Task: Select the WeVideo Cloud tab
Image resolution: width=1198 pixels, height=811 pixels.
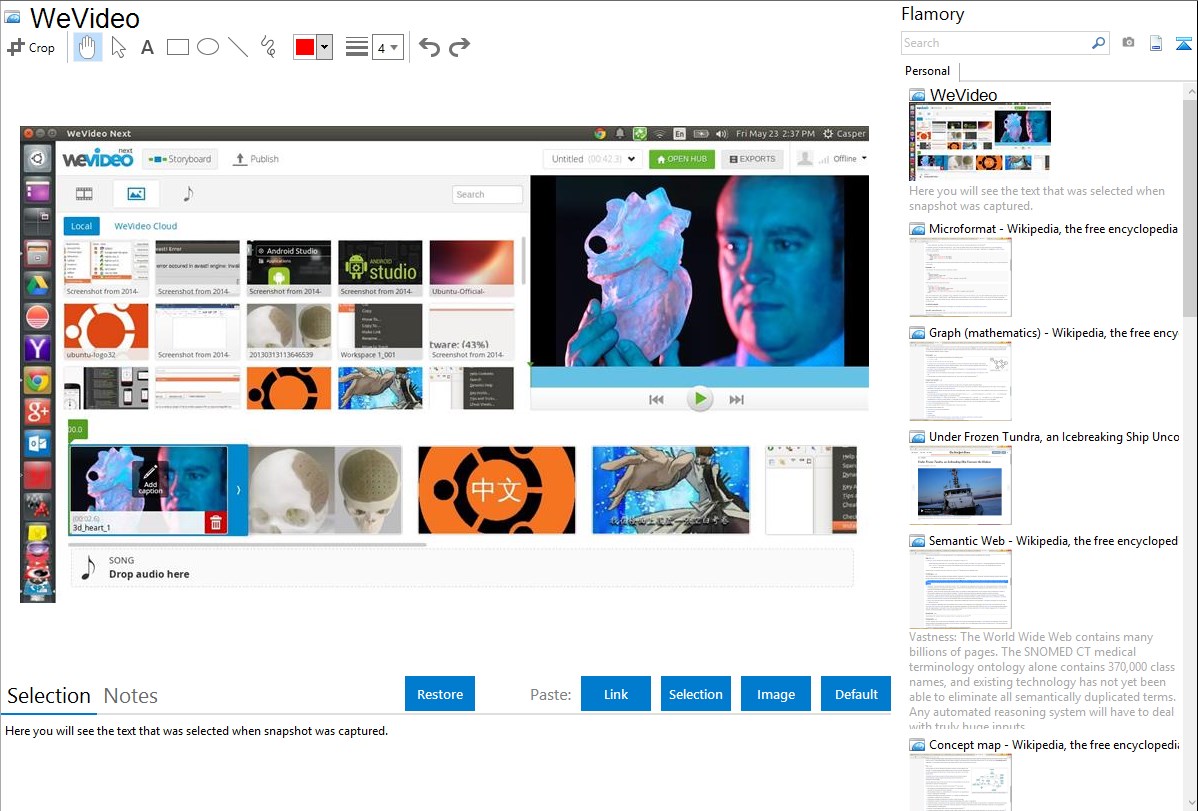Action: tap(145, 226)
